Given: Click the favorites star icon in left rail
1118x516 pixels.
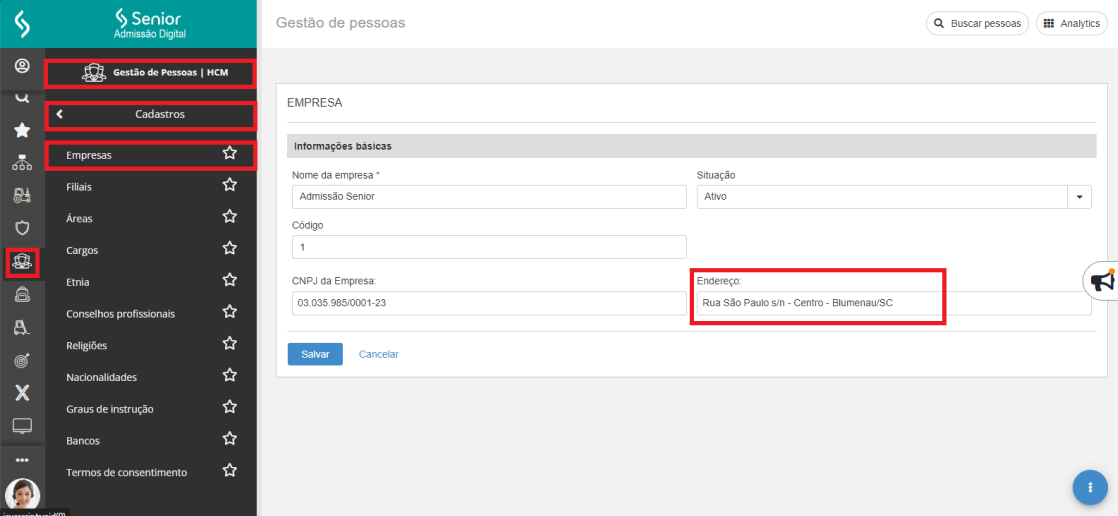Looking at the screenshot, I should [x=22, y=130].
